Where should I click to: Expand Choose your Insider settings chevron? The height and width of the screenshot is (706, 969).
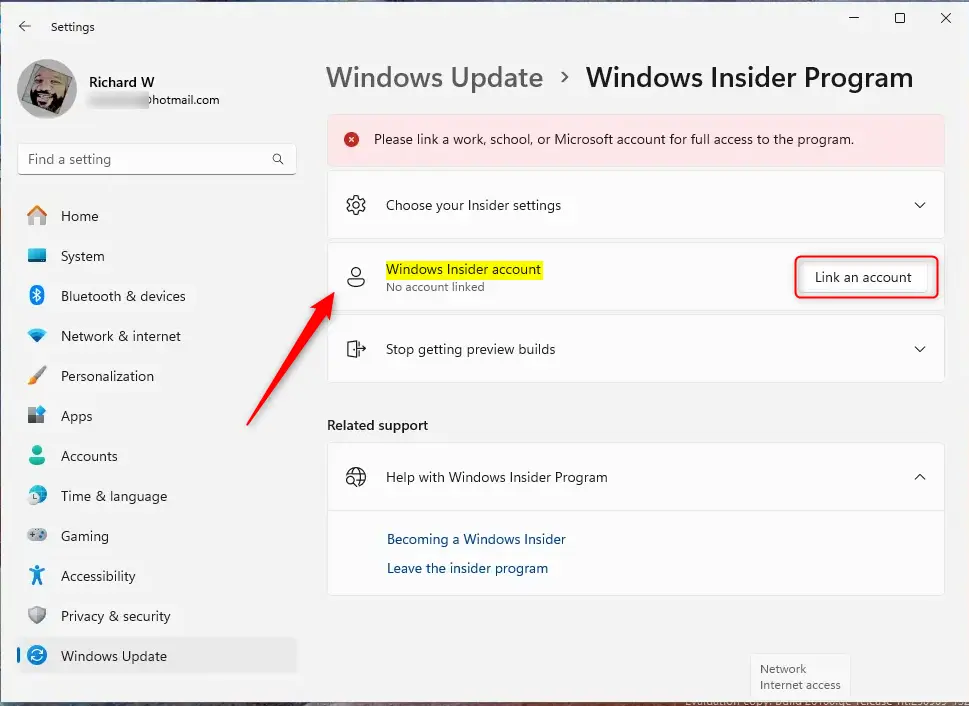[920, 205]
